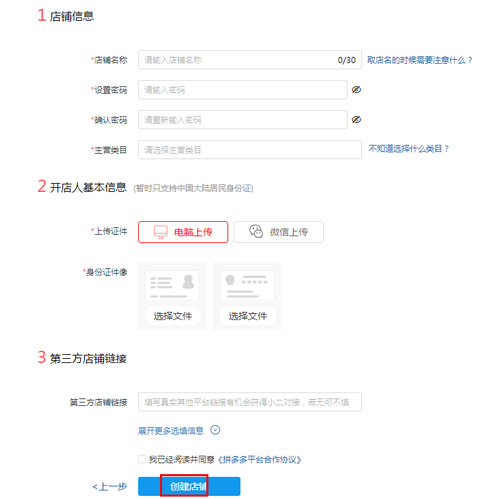Click the 第三方店铺链接 input field
The width and height of the screenshot is (500, 499).
pos(250,402)
